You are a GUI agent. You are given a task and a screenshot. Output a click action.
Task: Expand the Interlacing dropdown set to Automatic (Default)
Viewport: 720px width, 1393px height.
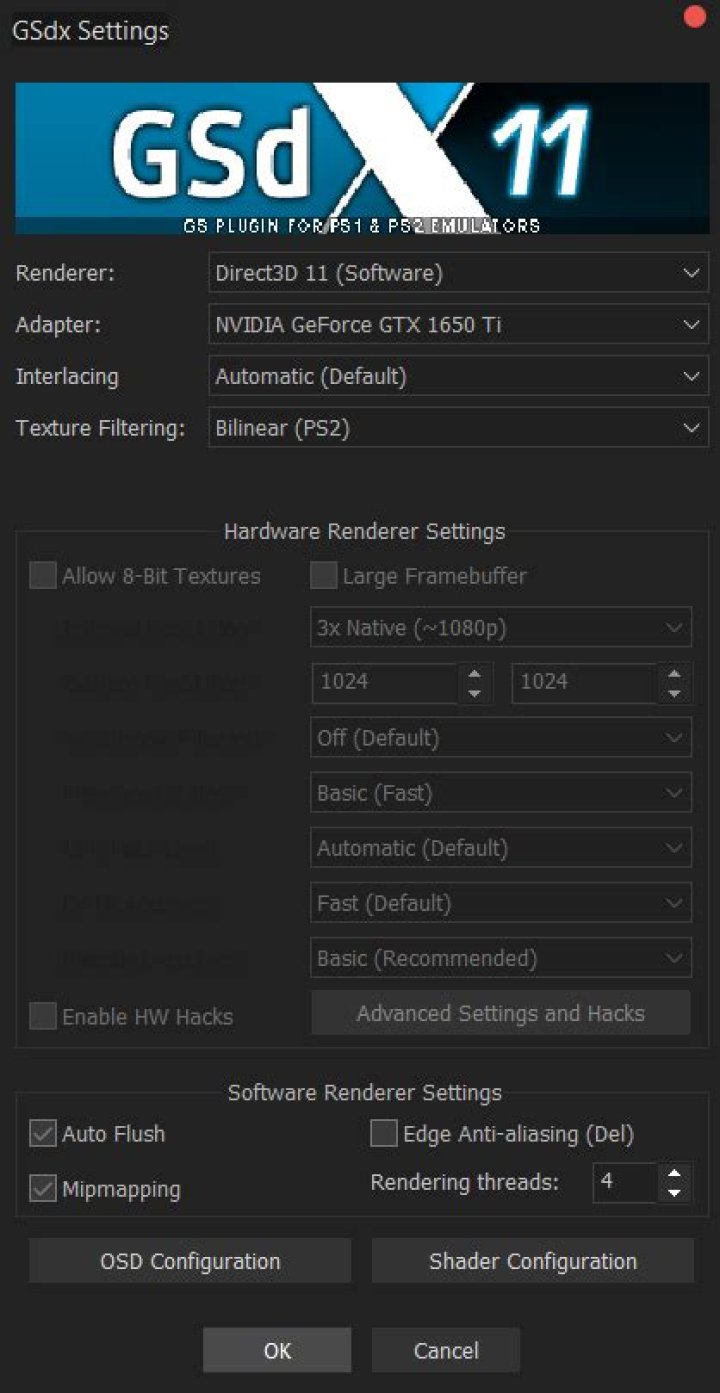coord(459,376)
